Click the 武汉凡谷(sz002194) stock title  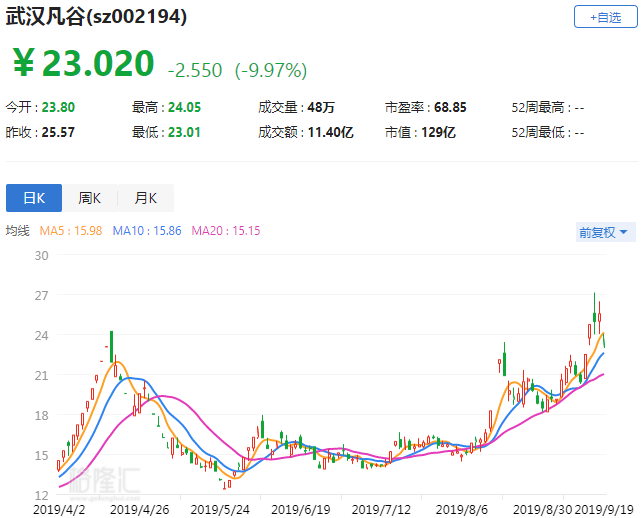coord(96,18)
